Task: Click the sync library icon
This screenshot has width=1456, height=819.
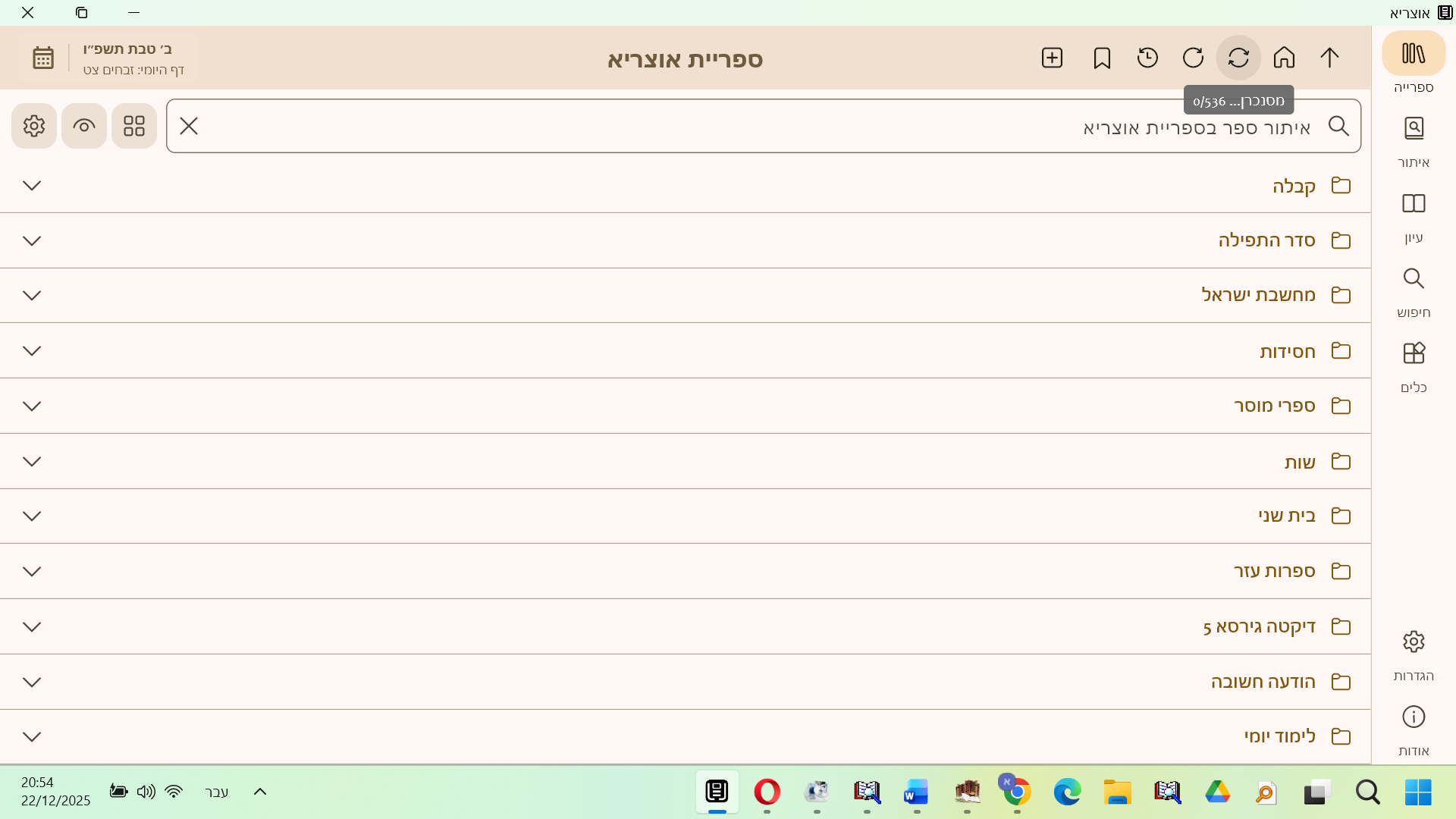Action: 1238,58
